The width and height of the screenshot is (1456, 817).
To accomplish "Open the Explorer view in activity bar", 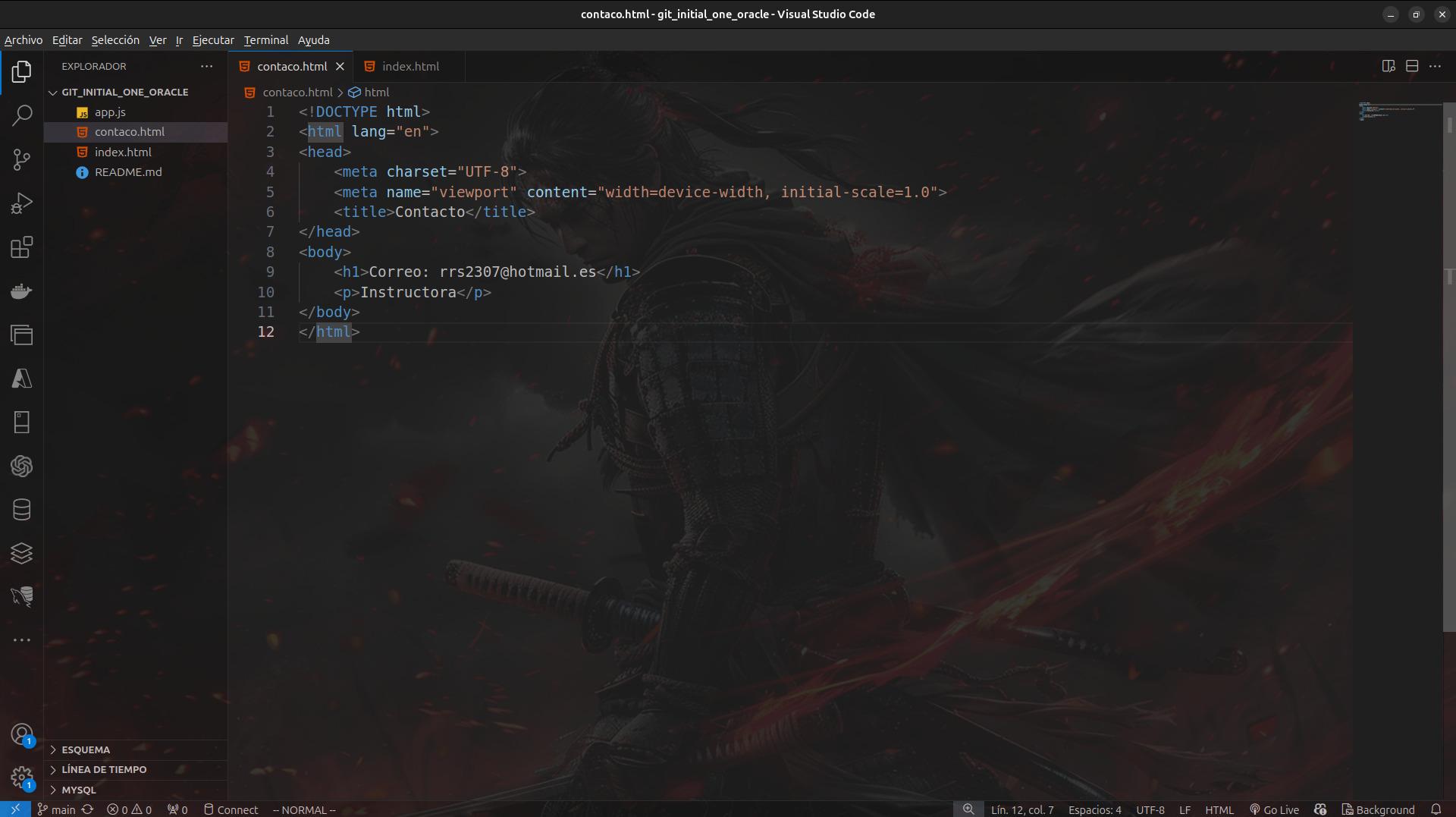I will [x=21, y=72].
